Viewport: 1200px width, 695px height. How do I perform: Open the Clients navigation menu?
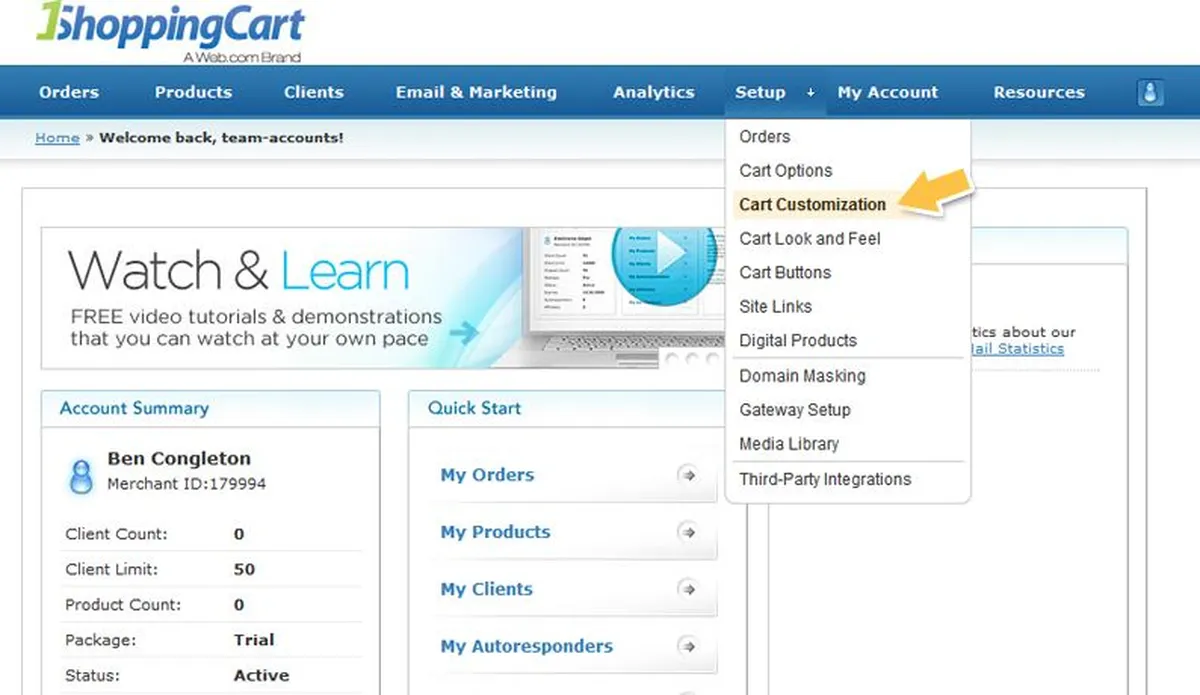313,92
